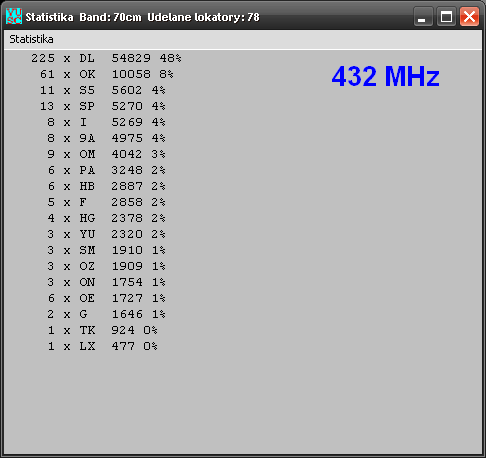This screenshot has height=458, width=486.
Task: Click the OE row showing 1727
Action: click(x=106, y=298)
